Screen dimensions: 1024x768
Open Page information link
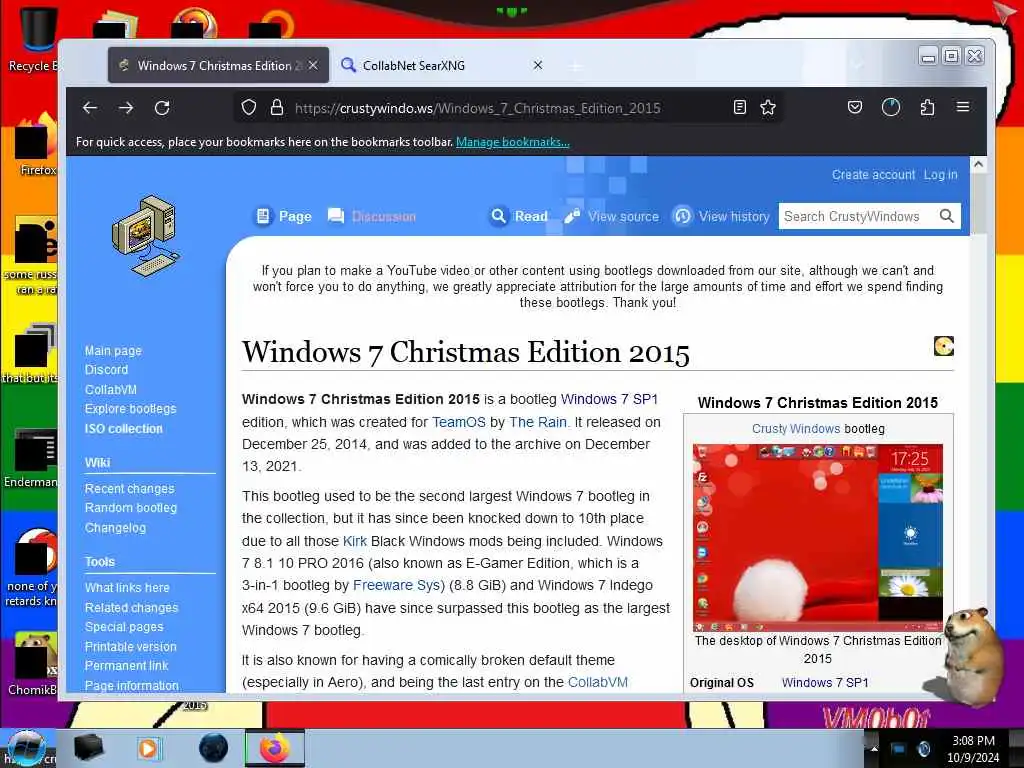pos(132,686)
